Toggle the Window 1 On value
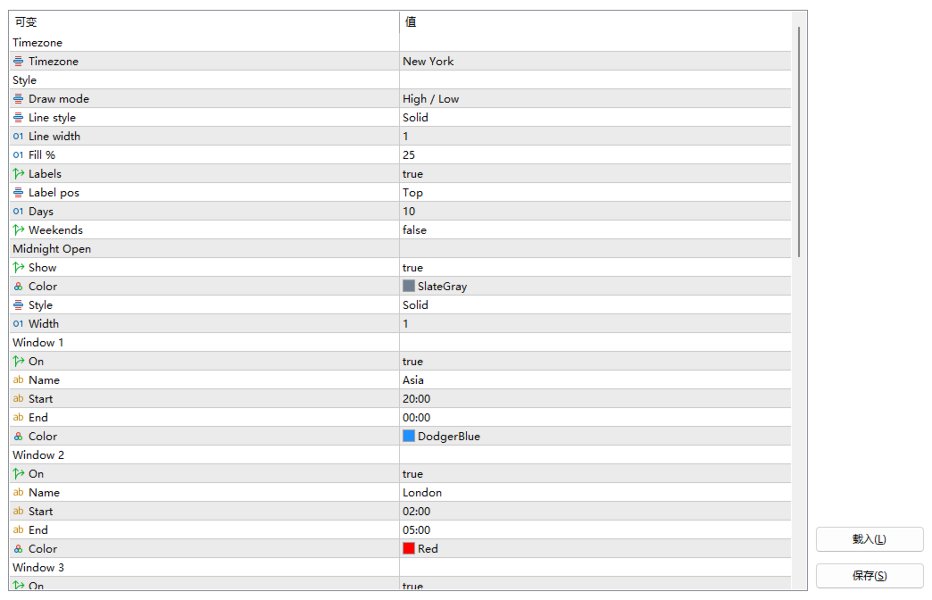Viewport: 932px width, 600px height. (595, 361)
